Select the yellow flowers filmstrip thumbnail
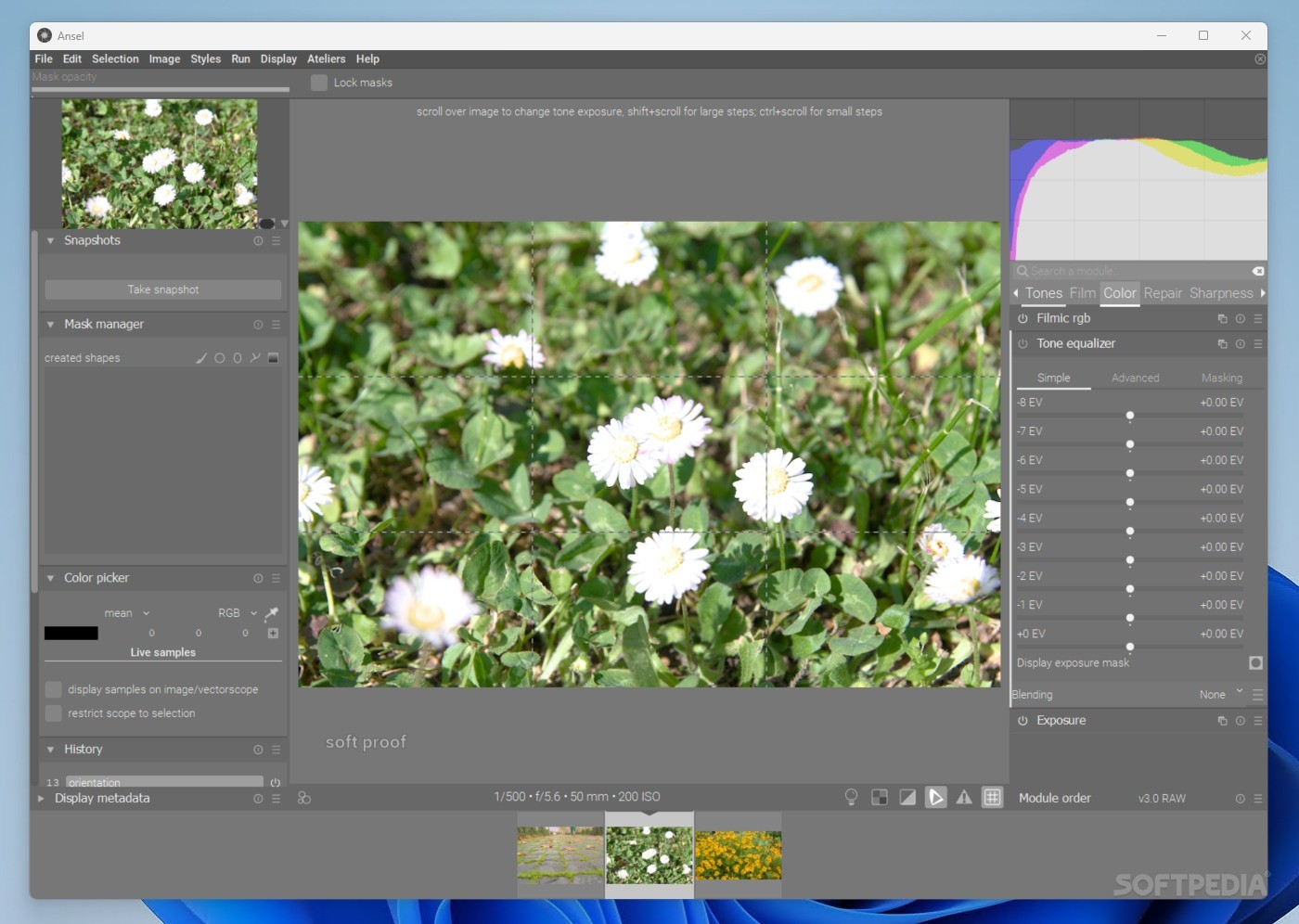 (x=739, y=855)
